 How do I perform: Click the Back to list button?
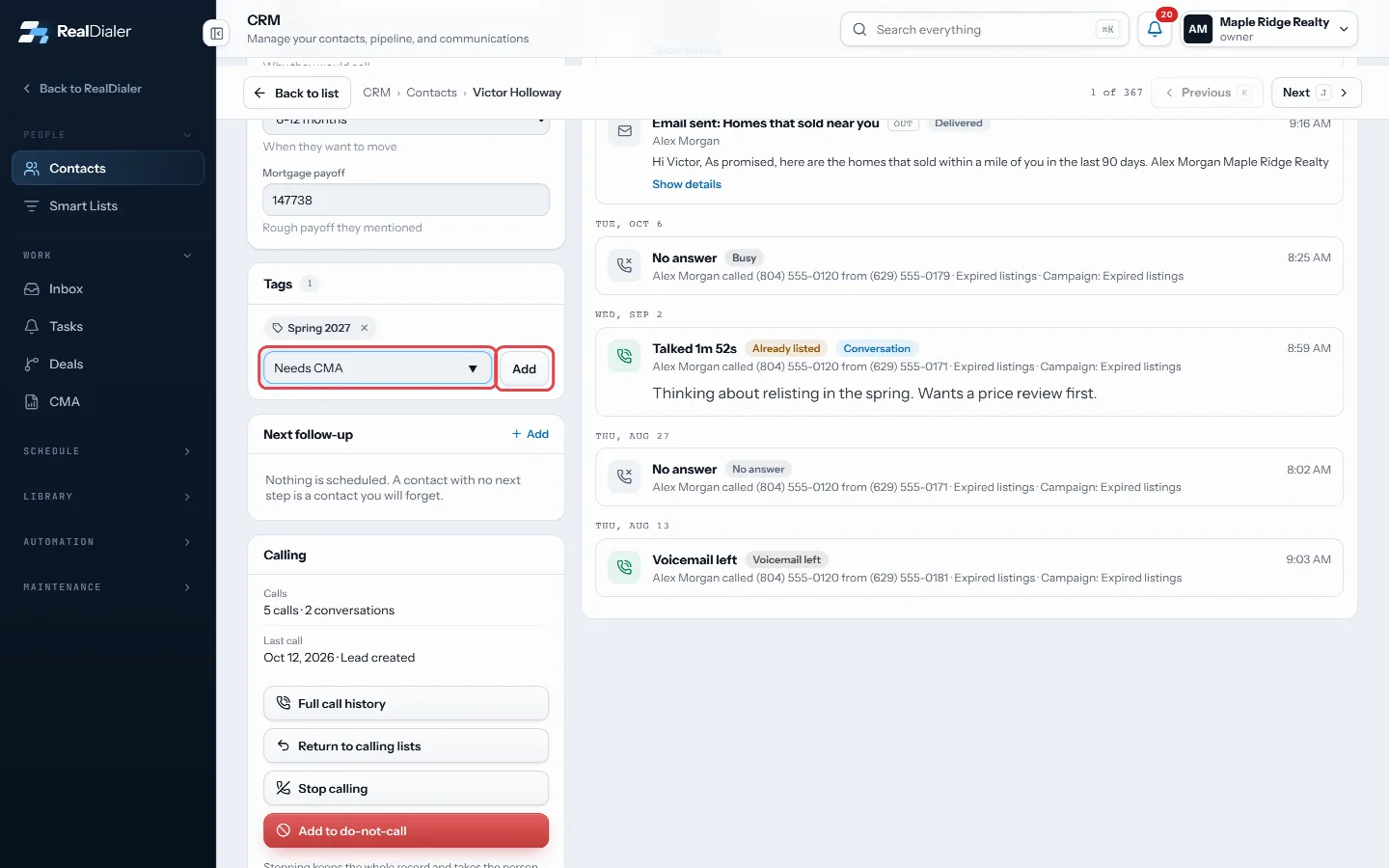click(297, 93)
